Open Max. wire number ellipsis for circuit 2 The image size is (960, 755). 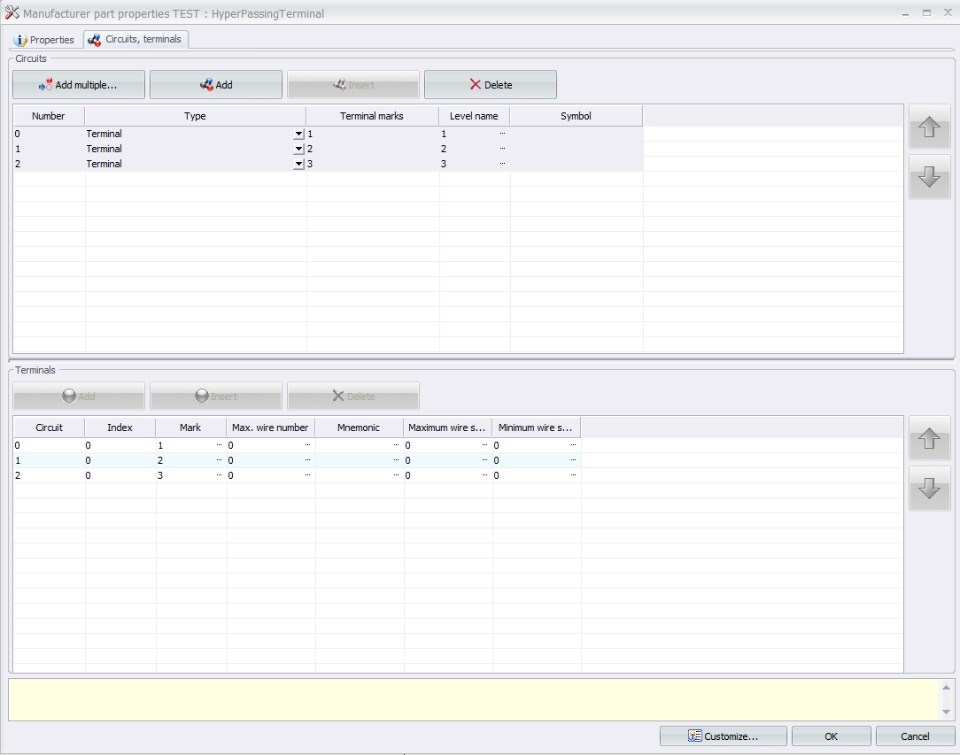click(x=307, y=475)
